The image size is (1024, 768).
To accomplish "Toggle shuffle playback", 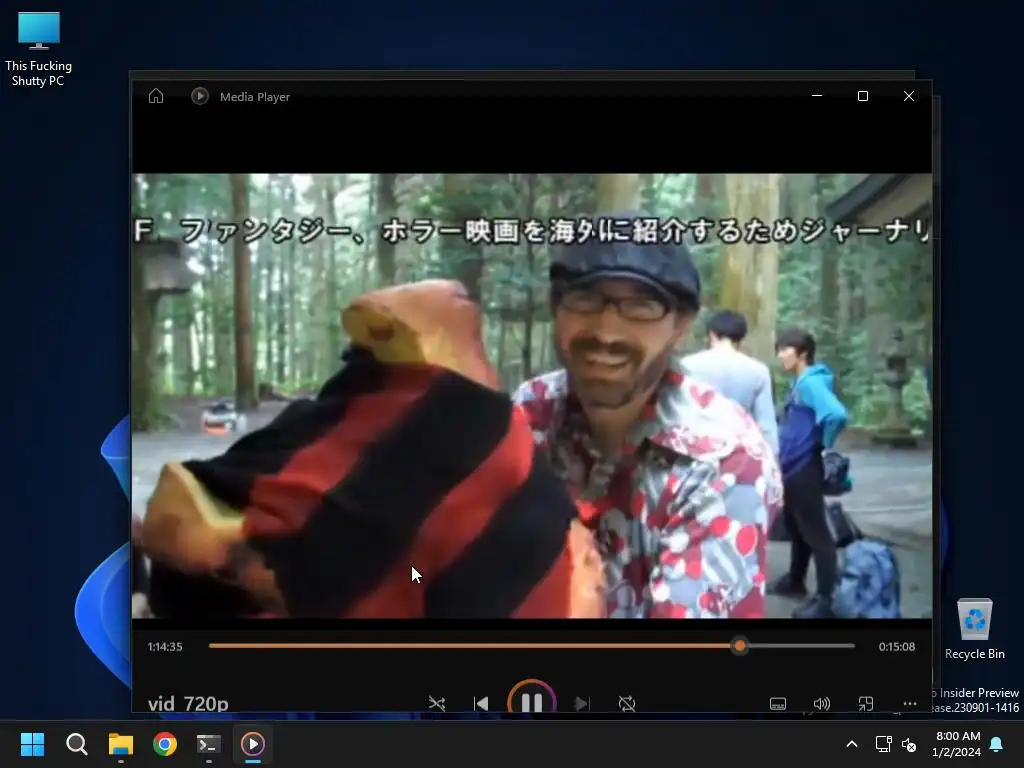I will click(x=436, y=703).
